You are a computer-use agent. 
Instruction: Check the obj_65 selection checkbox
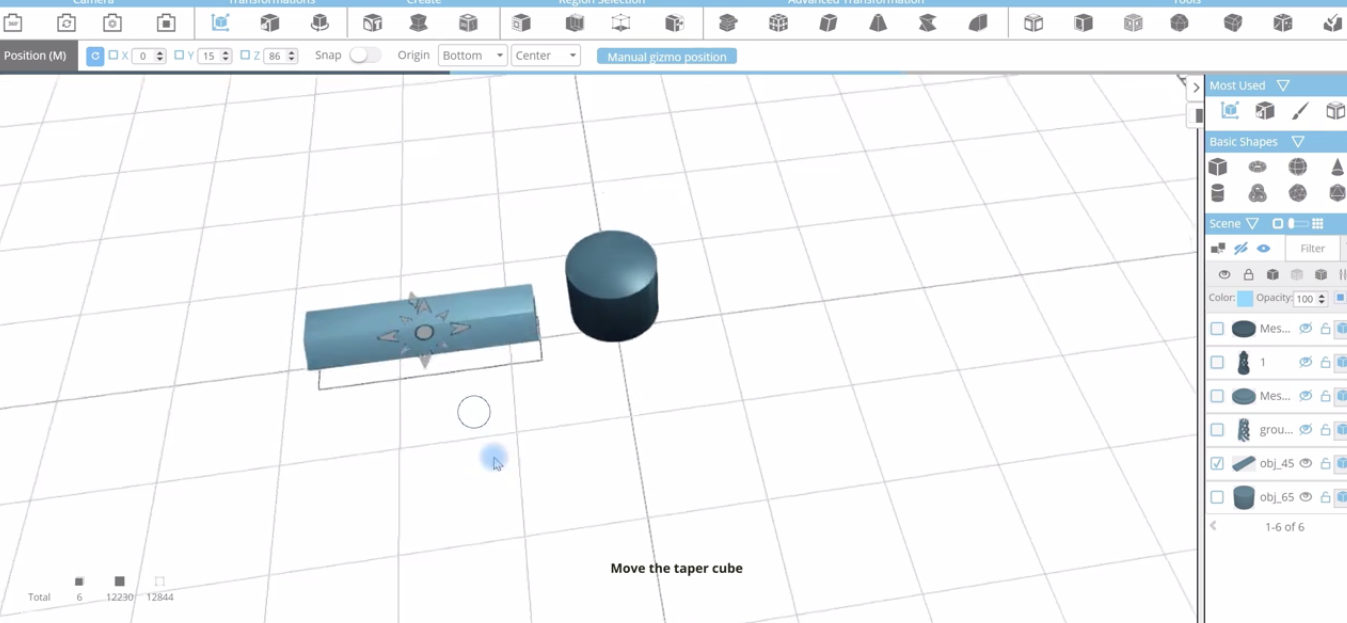pos(1217,497)
